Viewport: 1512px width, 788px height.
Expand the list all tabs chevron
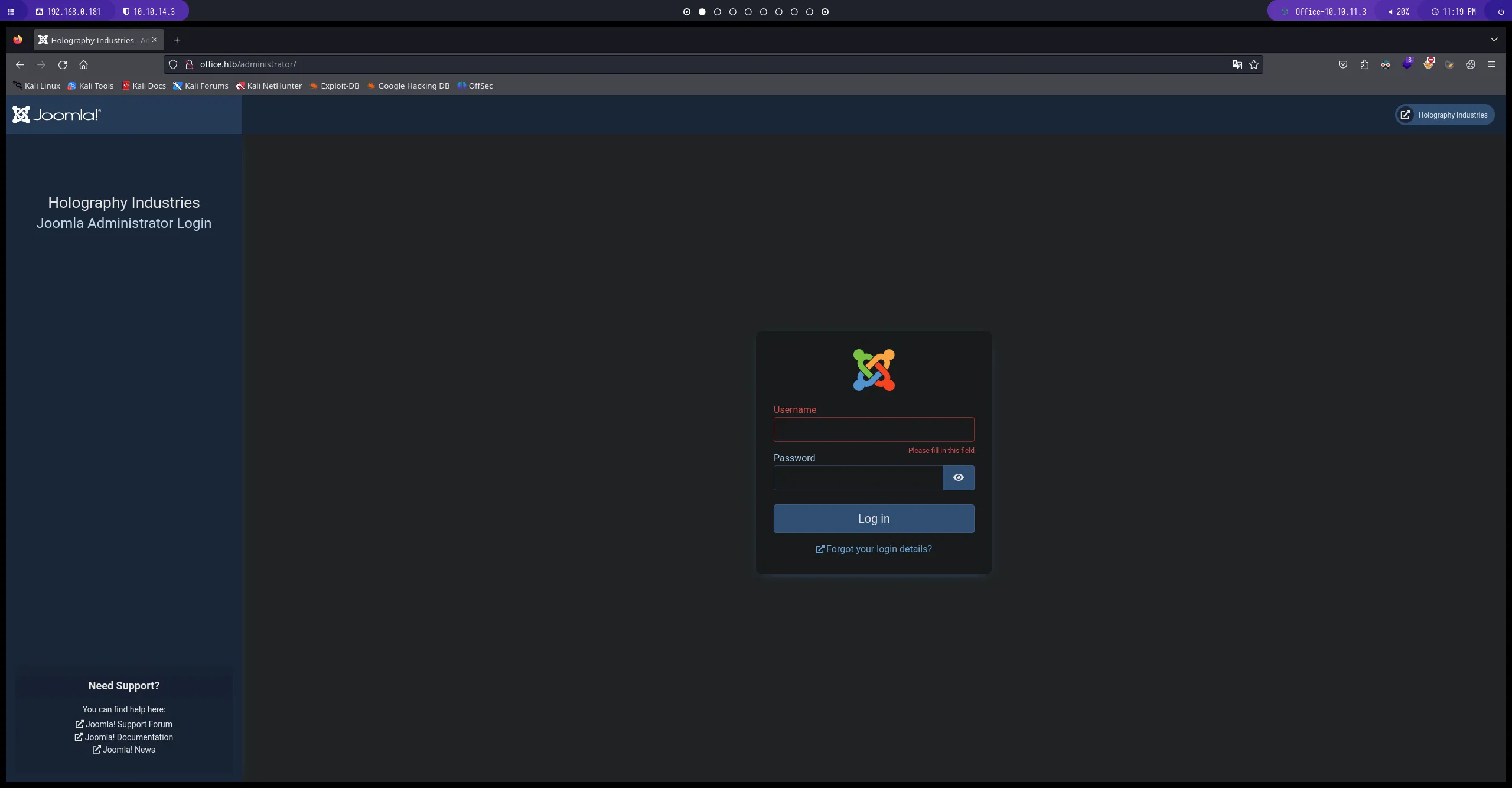1494,40
